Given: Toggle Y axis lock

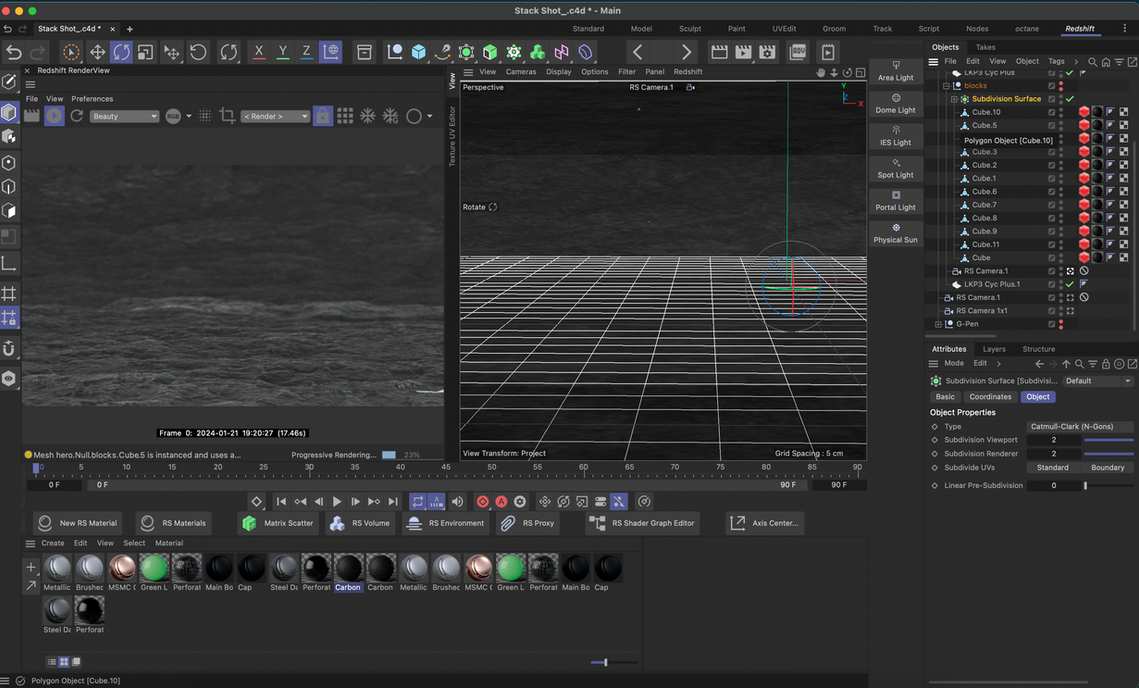Looking at the screenshot, I should [x=283, y=52].
